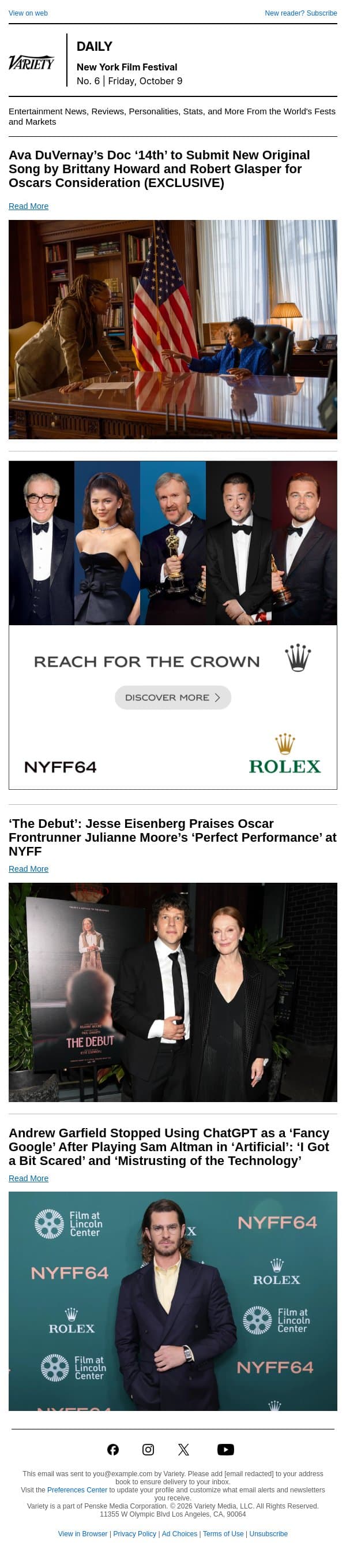Open Read More under Andrew Garfield story
Viewport: 346px width, 1568px height.
pos(29,1178)
